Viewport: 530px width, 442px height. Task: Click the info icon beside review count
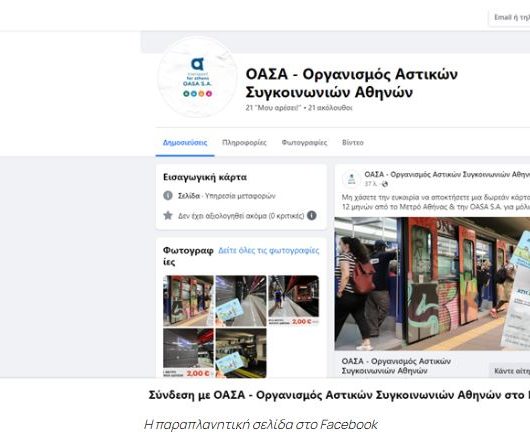[x=312, y=215]
